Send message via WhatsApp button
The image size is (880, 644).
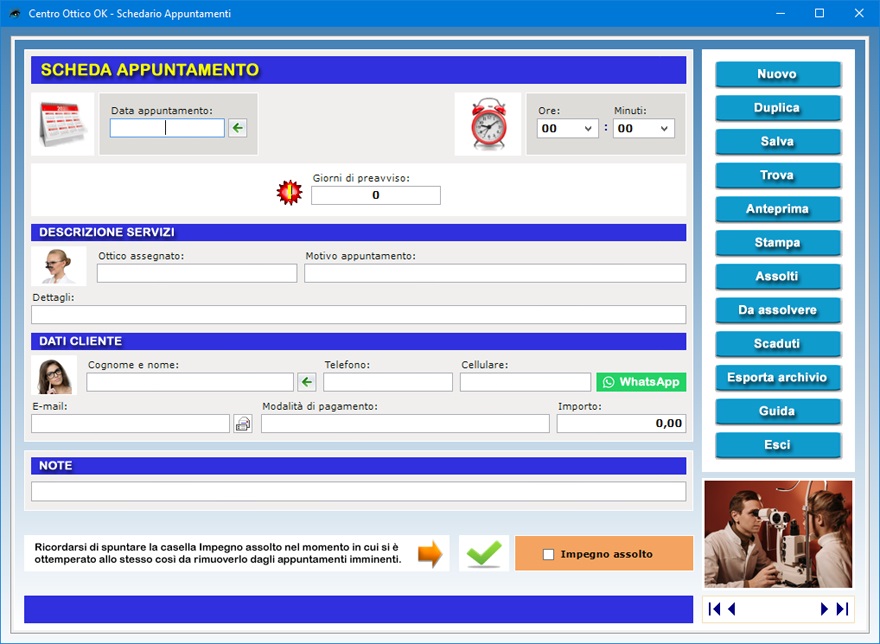tap(641, 382)
